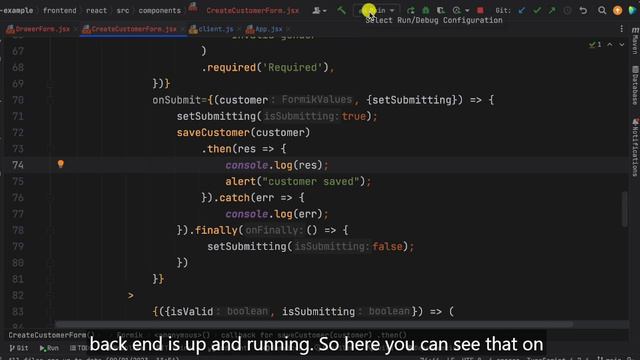Viewport: 640px width, 360px height.
Task: Click 'react' in breadcrumb path
Action: 96,10
